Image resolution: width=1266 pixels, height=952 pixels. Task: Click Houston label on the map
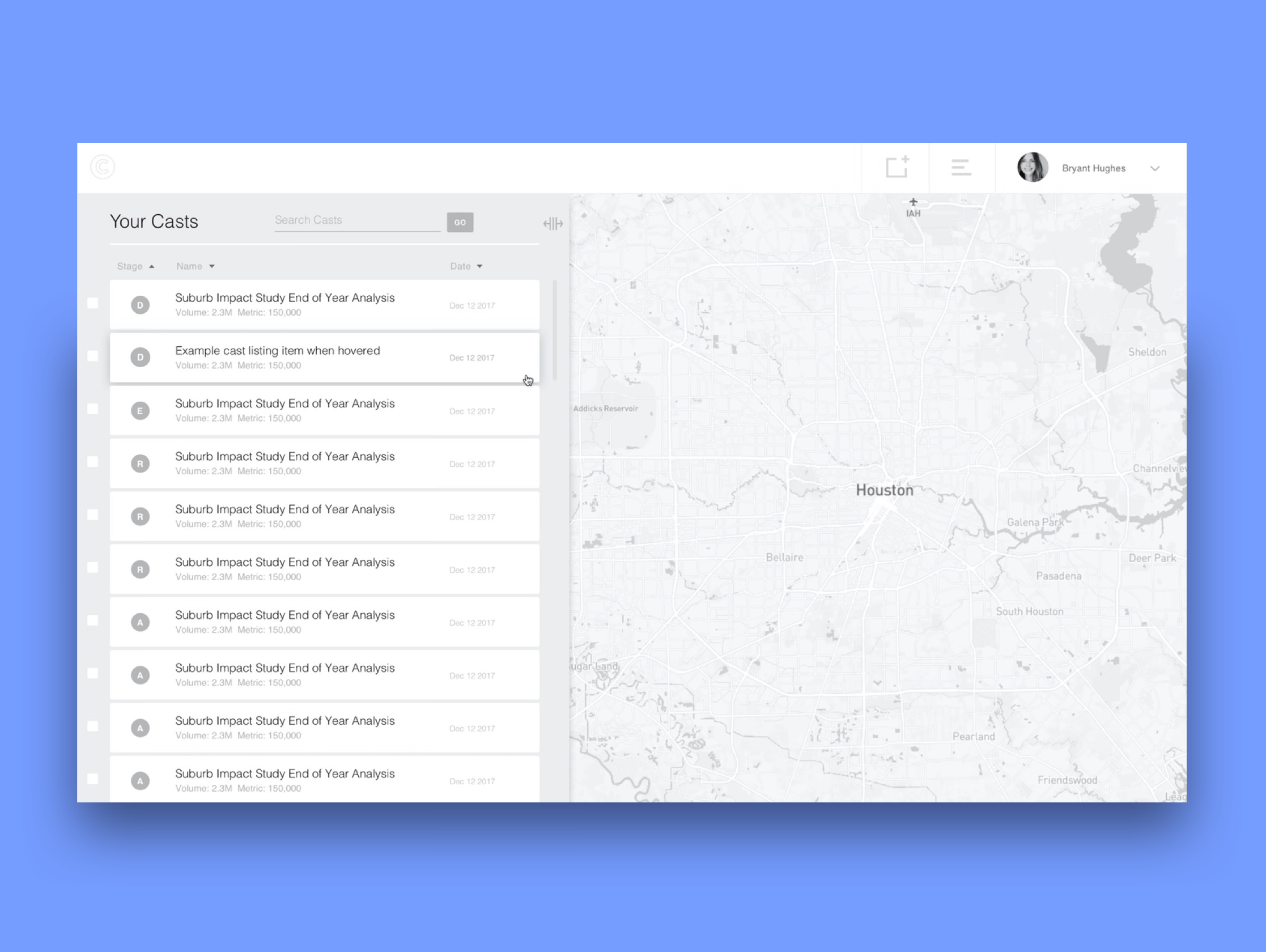tap(884, 490)
